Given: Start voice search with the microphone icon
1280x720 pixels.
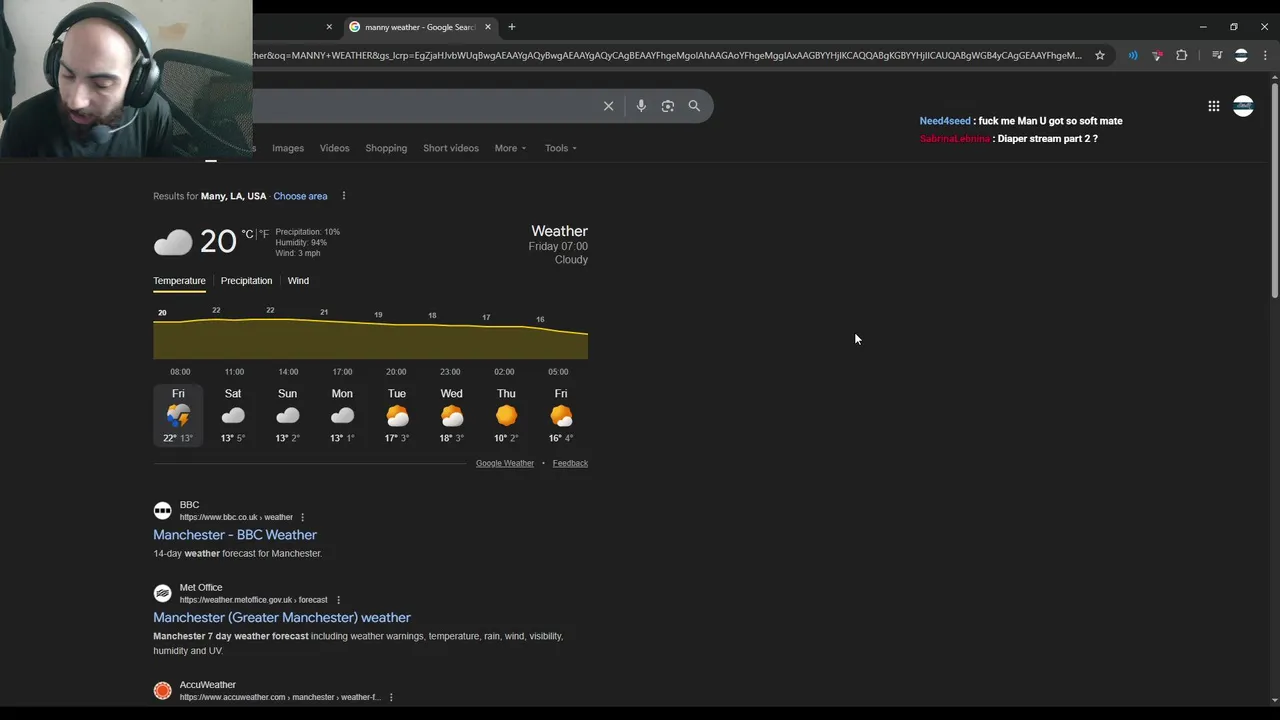Looking at the screenshot, I should coord(641,106).
